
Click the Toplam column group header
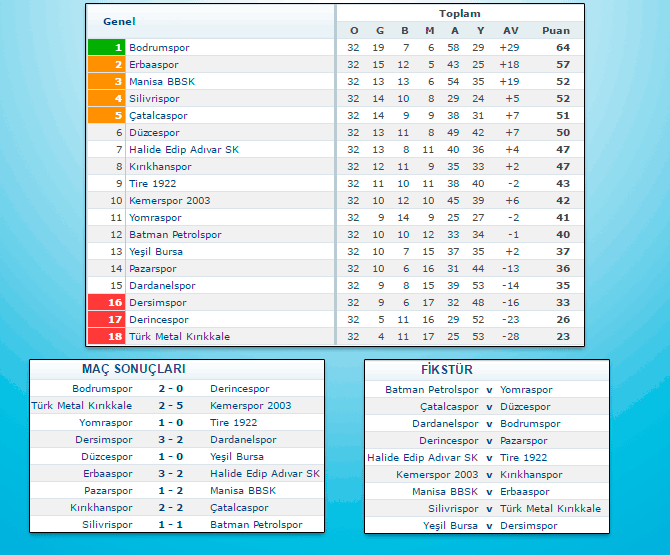(x=459, y=14)
